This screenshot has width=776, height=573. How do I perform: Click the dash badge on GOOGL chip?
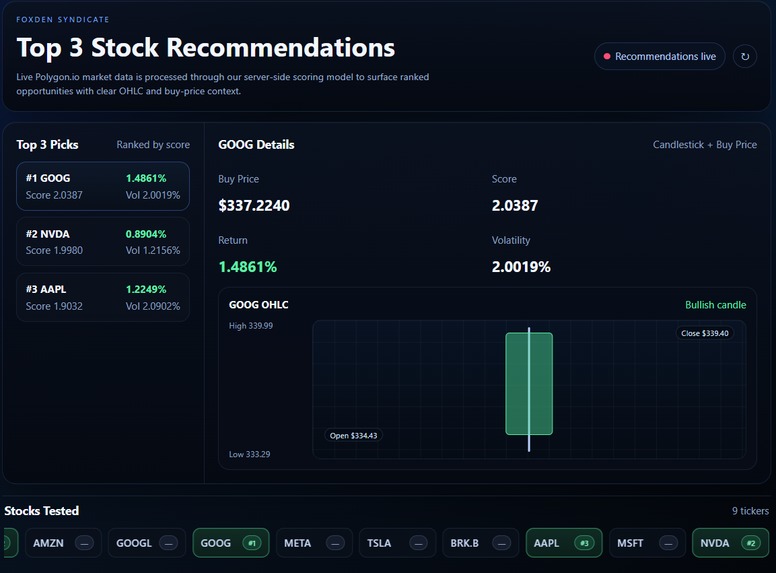(168, 543)
